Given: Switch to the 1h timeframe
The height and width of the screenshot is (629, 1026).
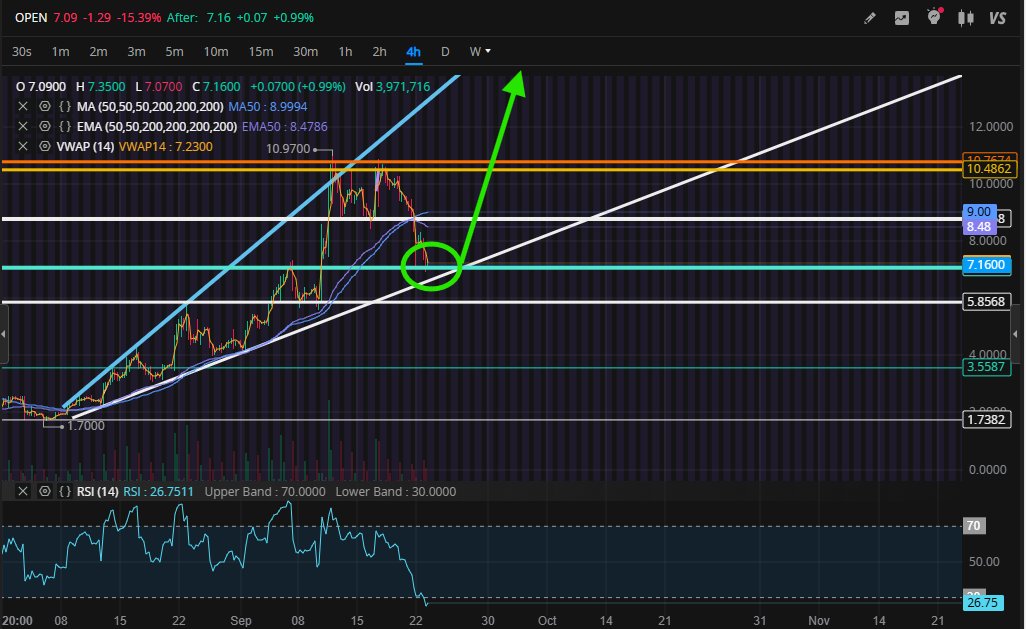Looking at the screenshot, I should (345, 52).
